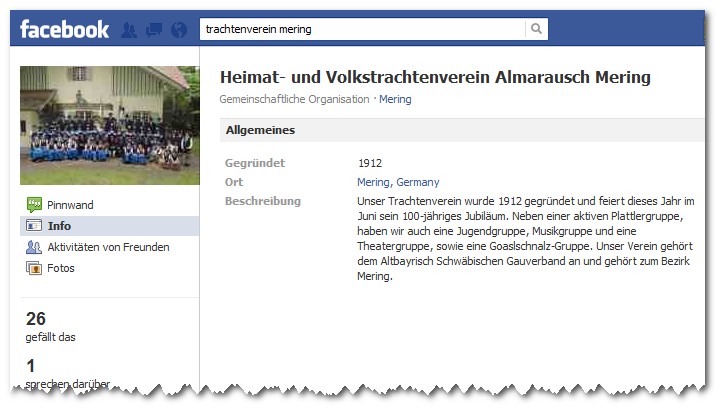Click the Mering link under the page title

pyautogui.click(x=395, y=99)
